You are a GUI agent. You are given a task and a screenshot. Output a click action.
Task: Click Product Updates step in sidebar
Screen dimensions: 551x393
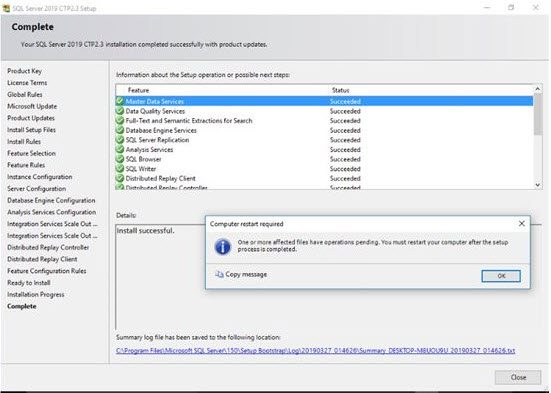click(x=31, y=118)
